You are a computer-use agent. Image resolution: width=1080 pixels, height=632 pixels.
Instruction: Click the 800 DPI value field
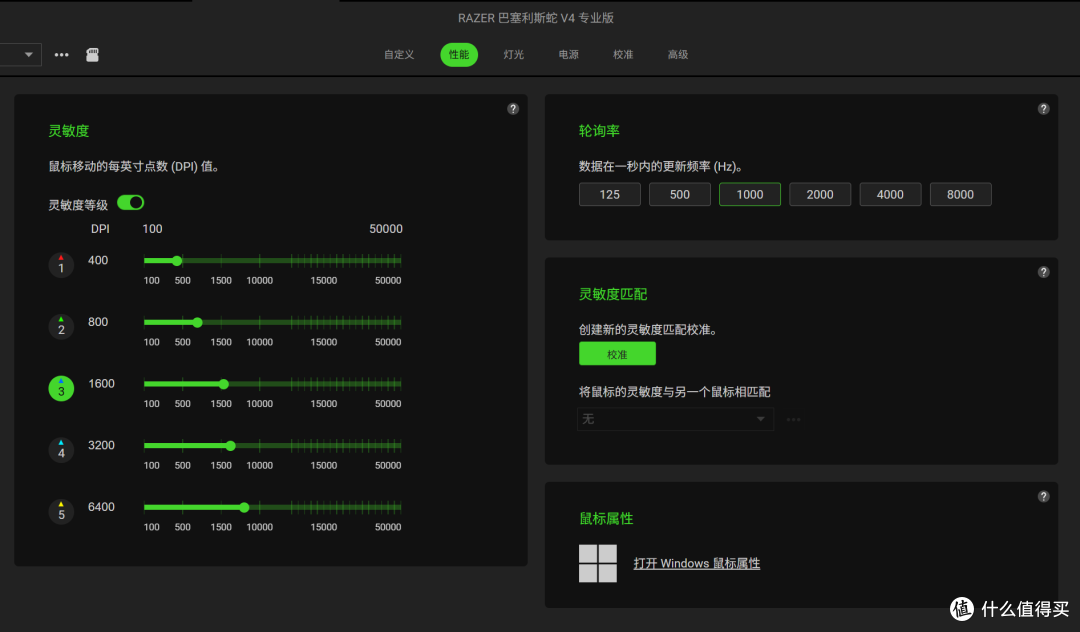click(98, 322)
